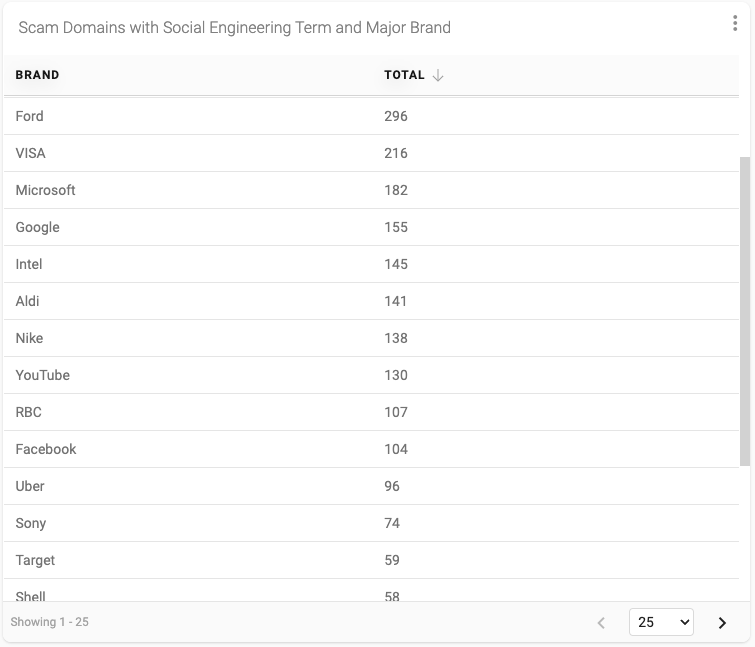
Task: Select the Ford brand row
Action: pos(371,116)
